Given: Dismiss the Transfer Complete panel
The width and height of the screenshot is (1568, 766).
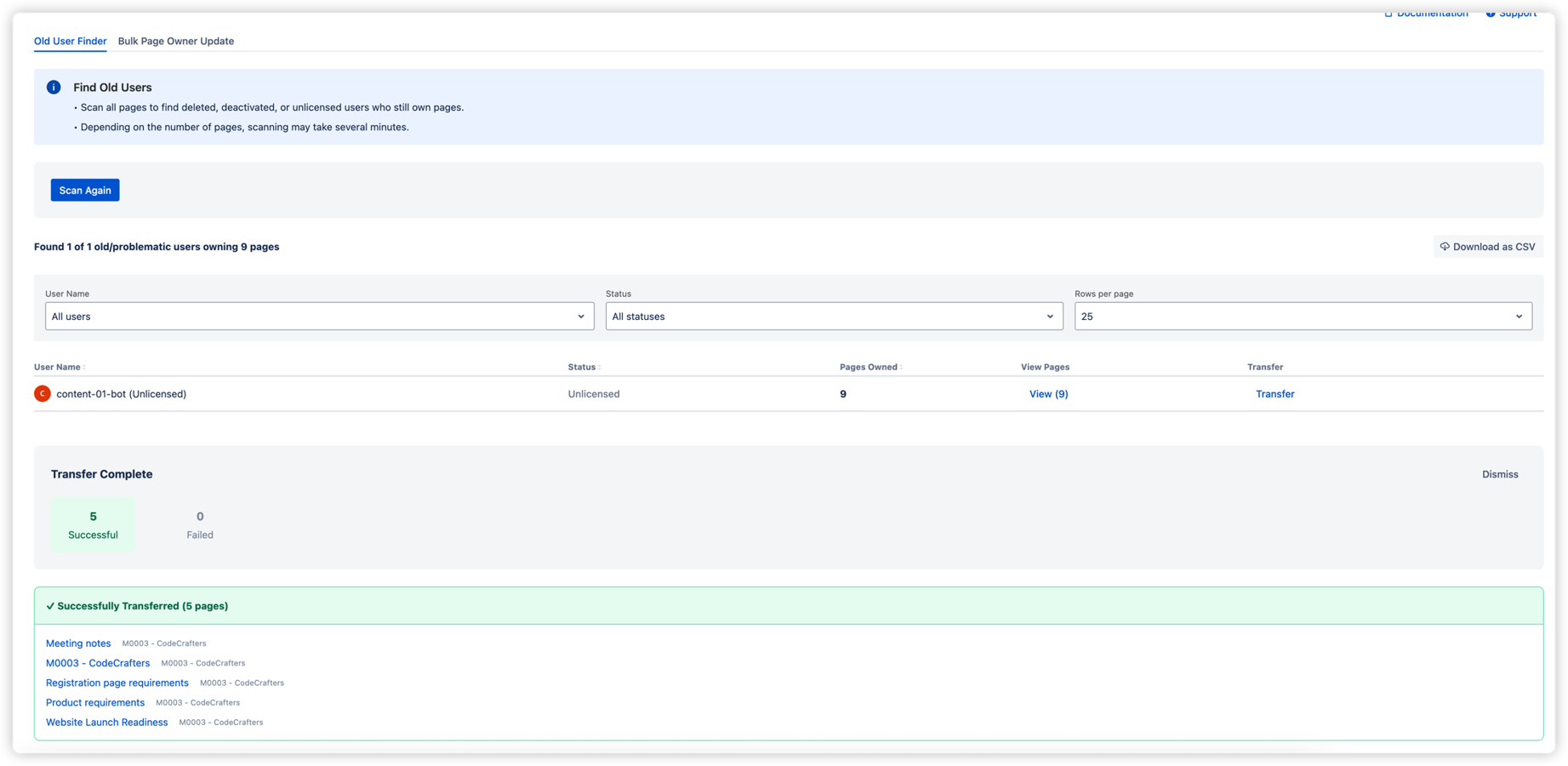Looking at the screenshot, I should [x=1500, y=474].
